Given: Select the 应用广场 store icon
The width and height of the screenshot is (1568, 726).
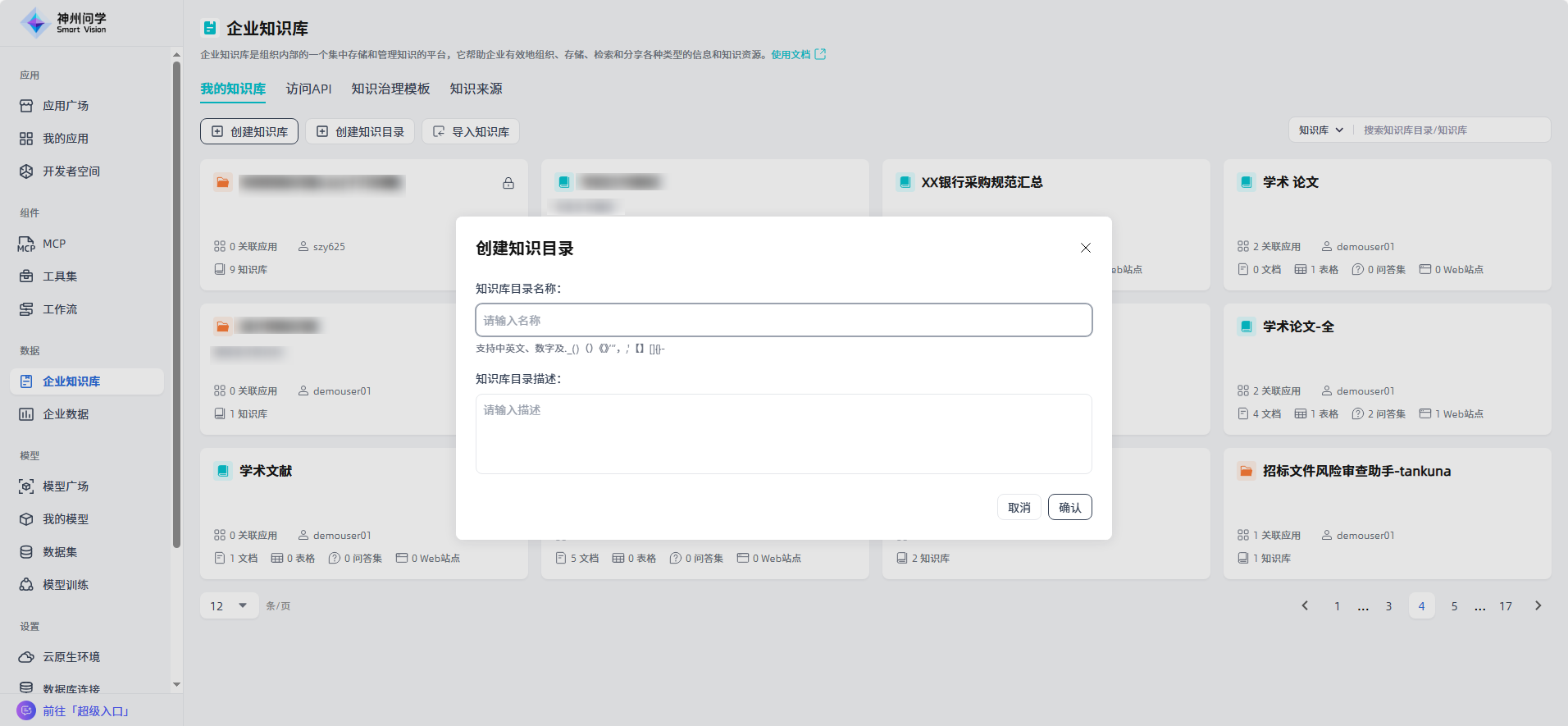Looking at the screenshot, I should pyautogui.click(x=26, y=106).
